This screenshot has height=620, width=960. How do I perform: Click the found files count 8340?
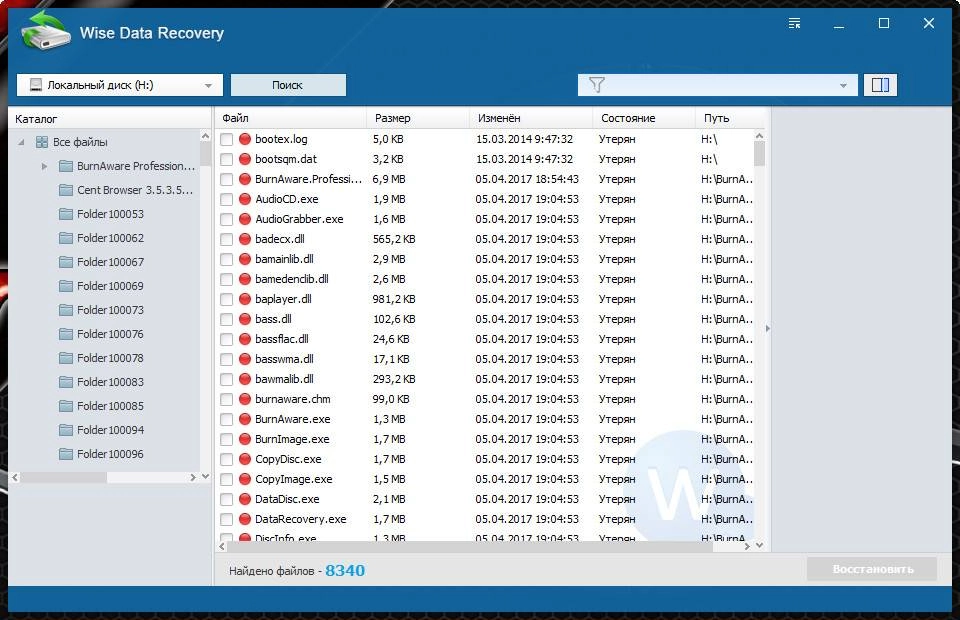tap(345, 570)
